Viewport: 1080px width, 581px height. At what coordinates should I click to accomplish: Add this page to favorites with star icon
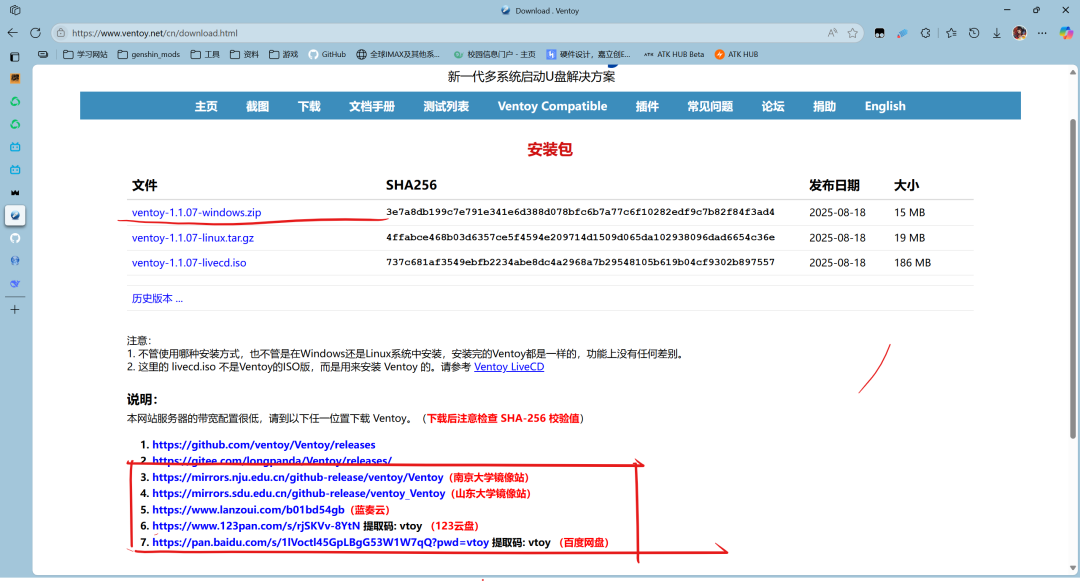(x=853, y=33)
